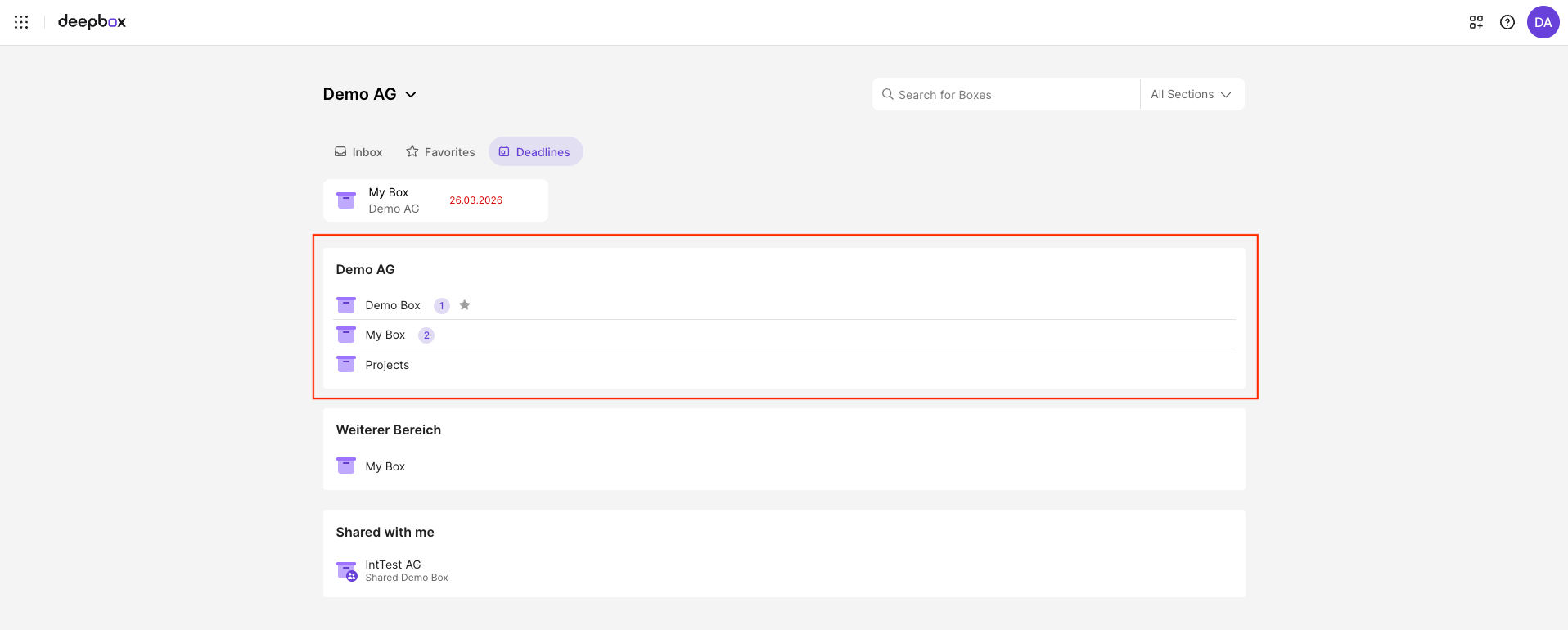The height and width of the screenshot is (630, 1568).
Task: Open the app launcher grid menu
Action: click(21, 22)
